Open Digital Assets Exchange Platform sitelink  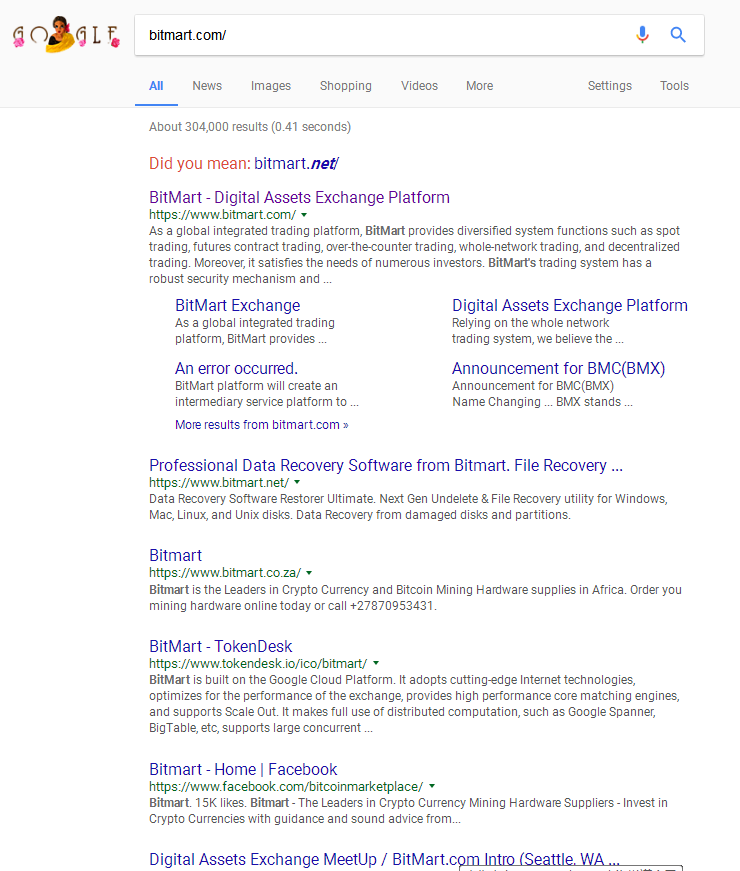569,306
